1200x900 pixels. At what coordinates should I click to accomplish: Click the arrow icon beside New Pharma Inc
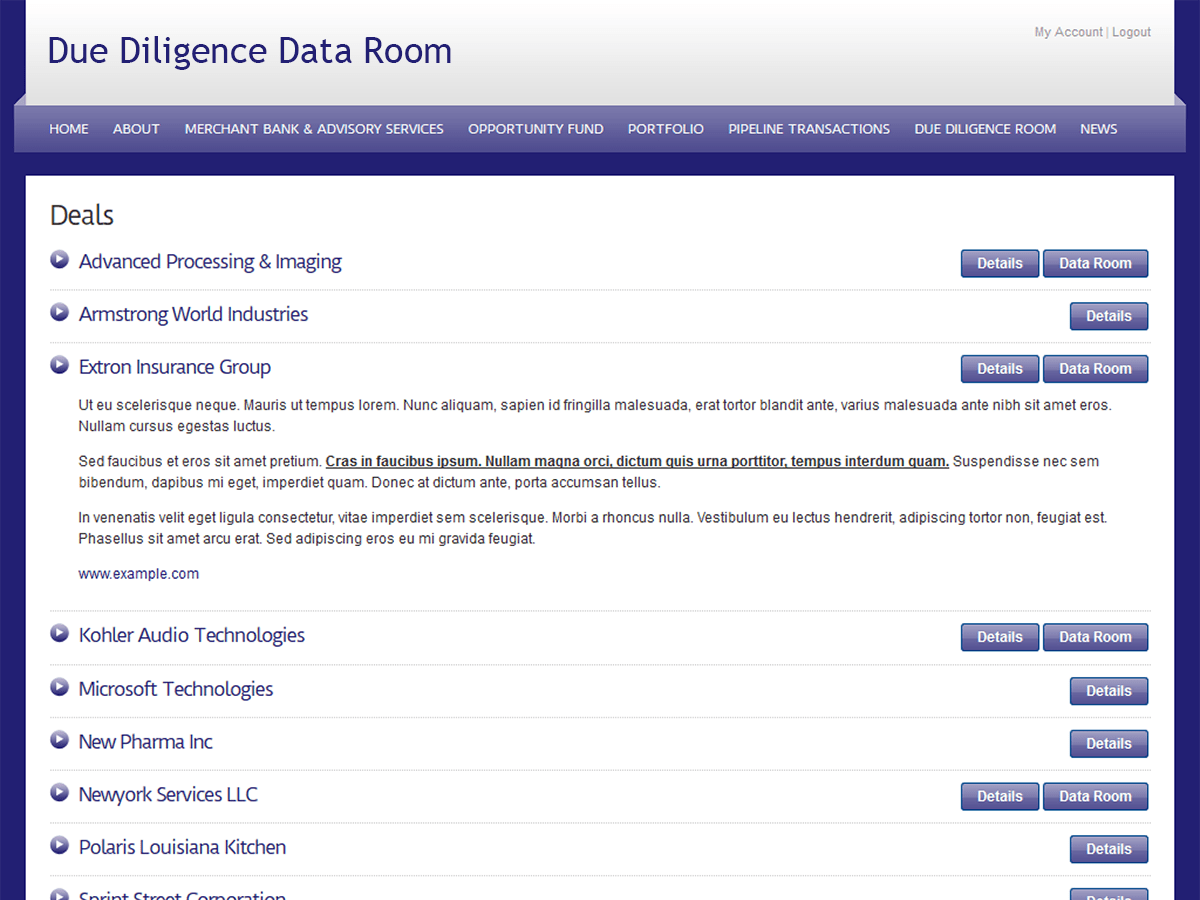pos(59,739)
